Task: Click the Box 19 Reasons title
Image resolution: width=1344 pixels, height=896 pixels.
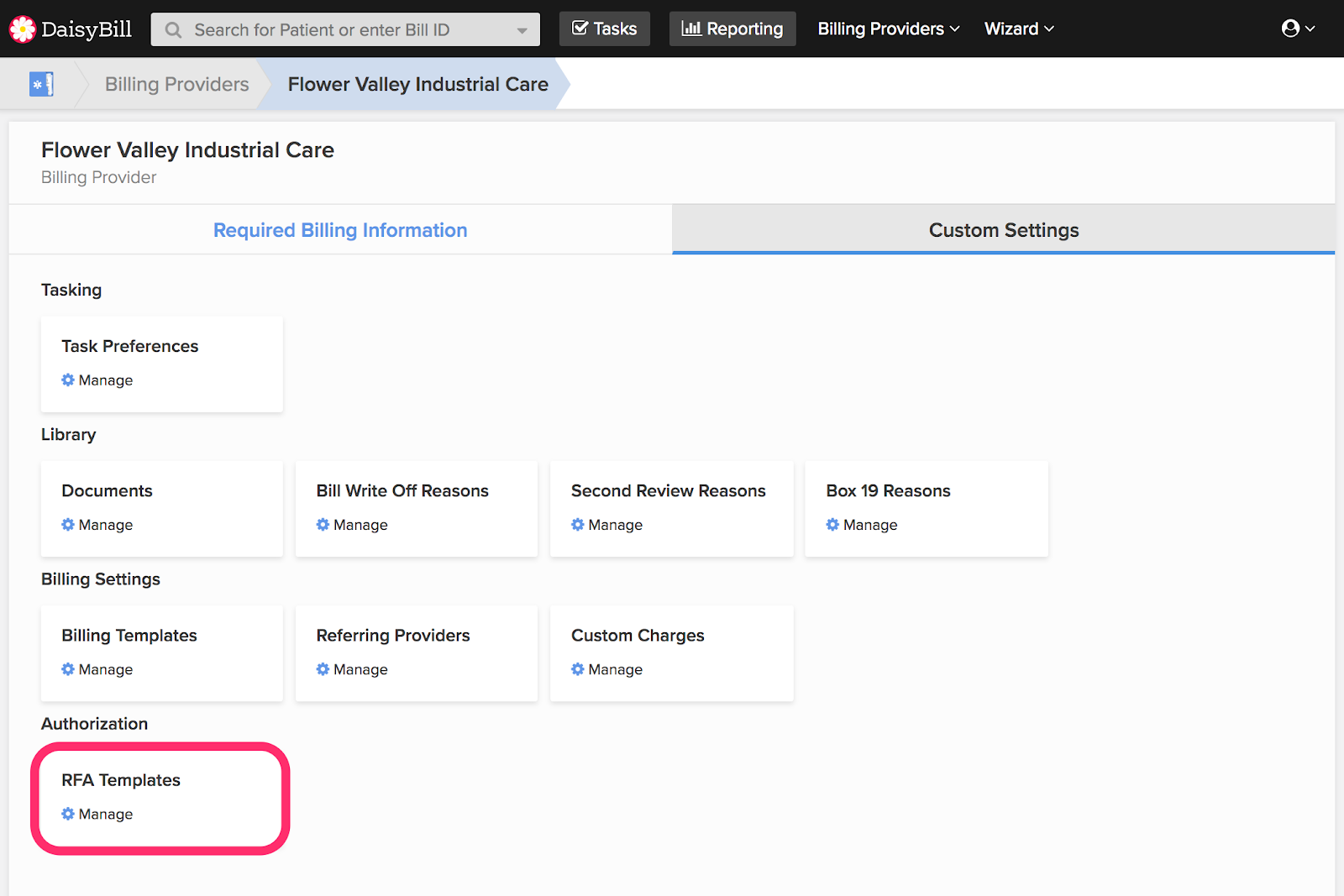Action: click(x=889, y=490)
